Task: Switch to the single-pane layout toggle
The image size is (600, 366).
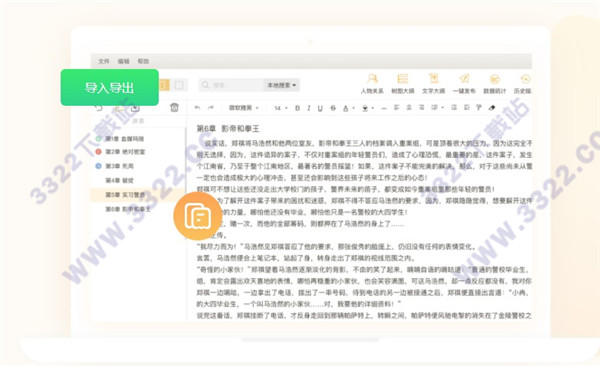Action: click(179, 85)
